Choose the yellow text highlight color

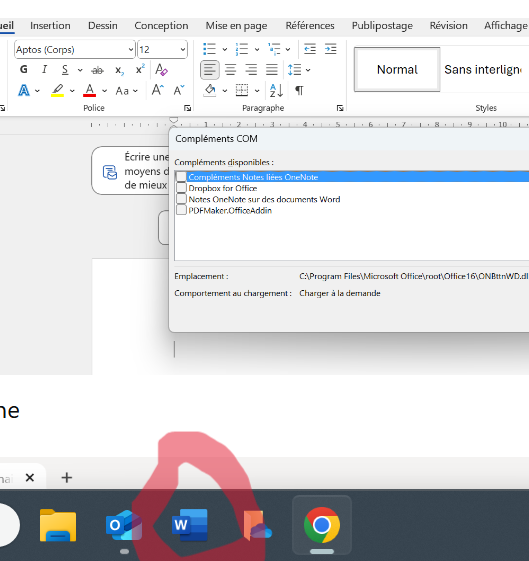click(57, 90)
